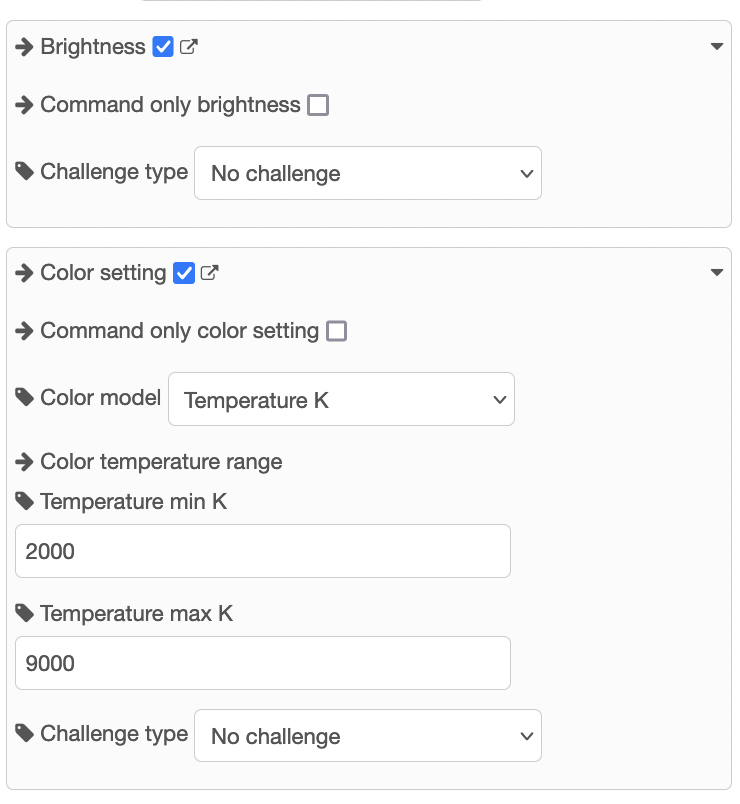Image resolution: width=740 pixels, height=804 pixels.
Task: Click arrow icon beside Color setting label
Action: (x=25, y=273)
